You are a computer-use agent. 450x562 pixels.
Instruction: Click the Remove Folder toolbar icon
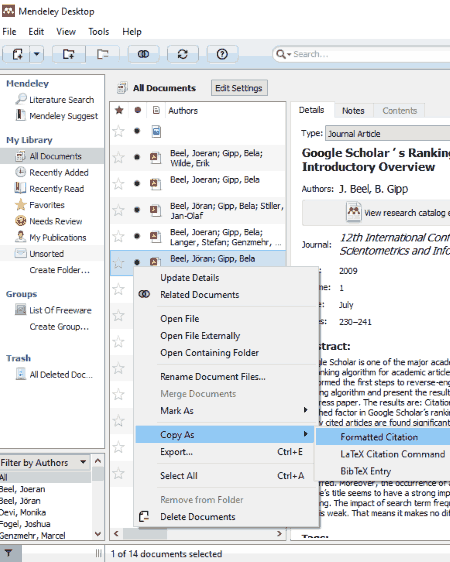[x=102, y=54]
